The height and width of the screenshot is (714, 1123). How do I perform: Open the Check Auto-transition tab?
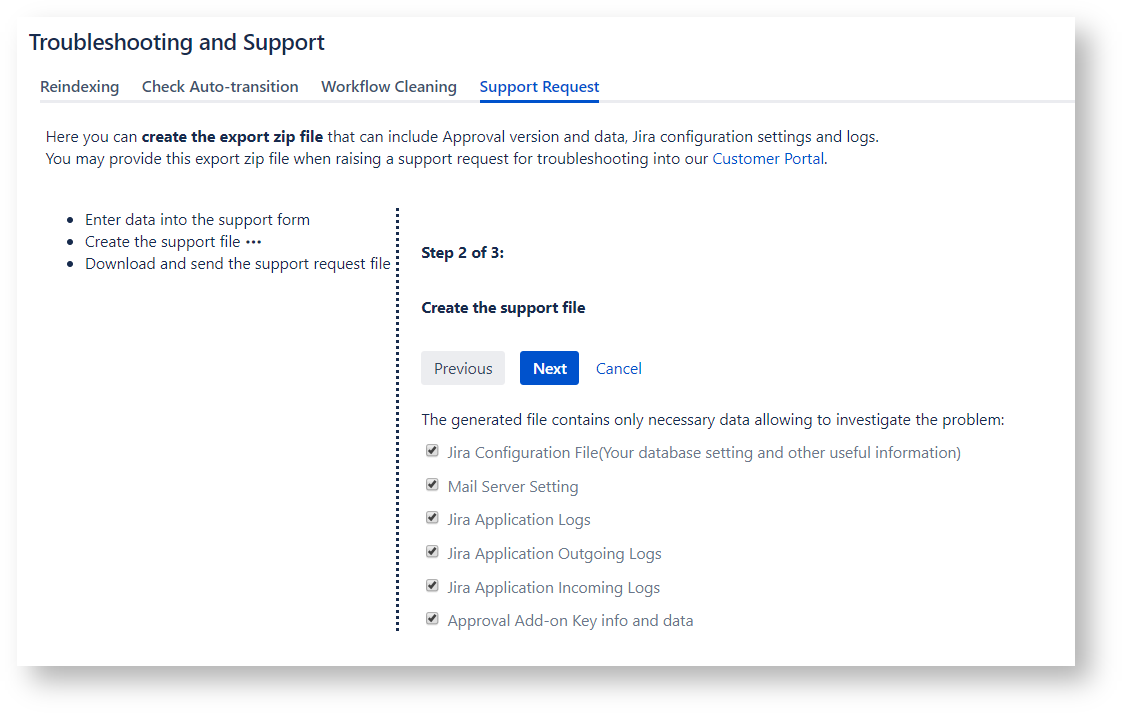(220, 87)
